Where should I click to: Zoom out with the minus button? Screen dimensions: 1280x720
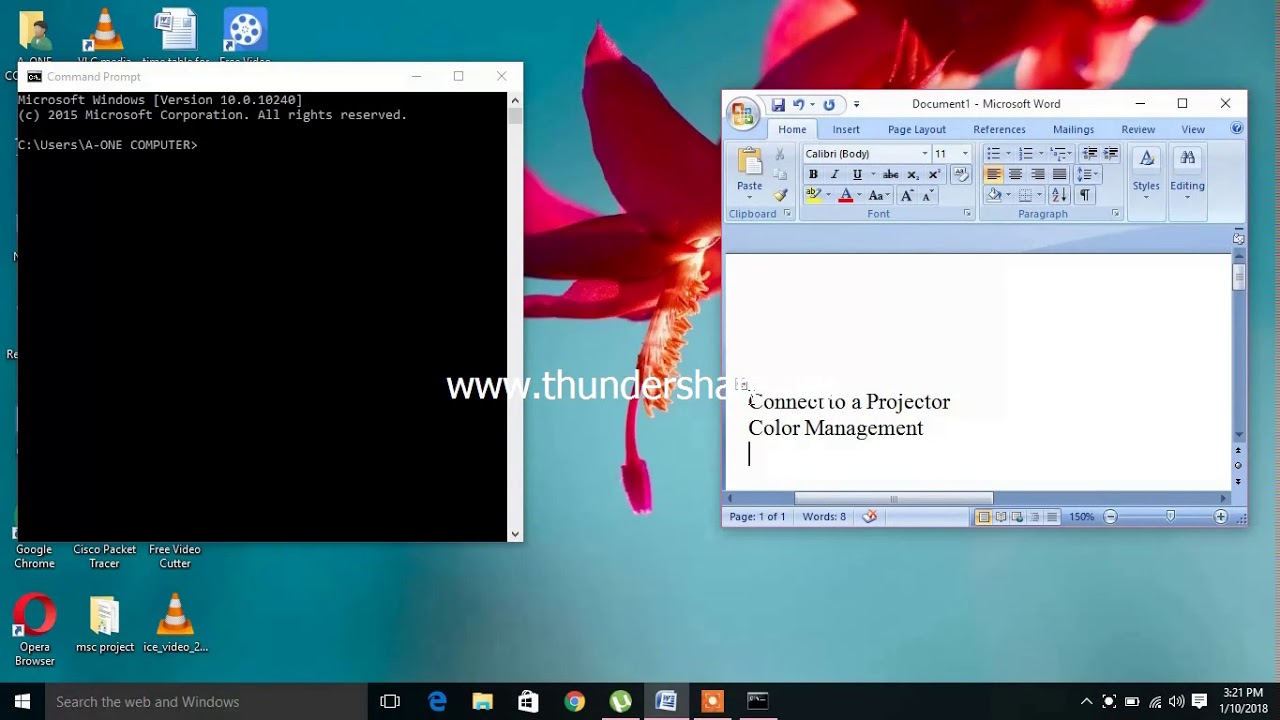[x=1110, y=517]
